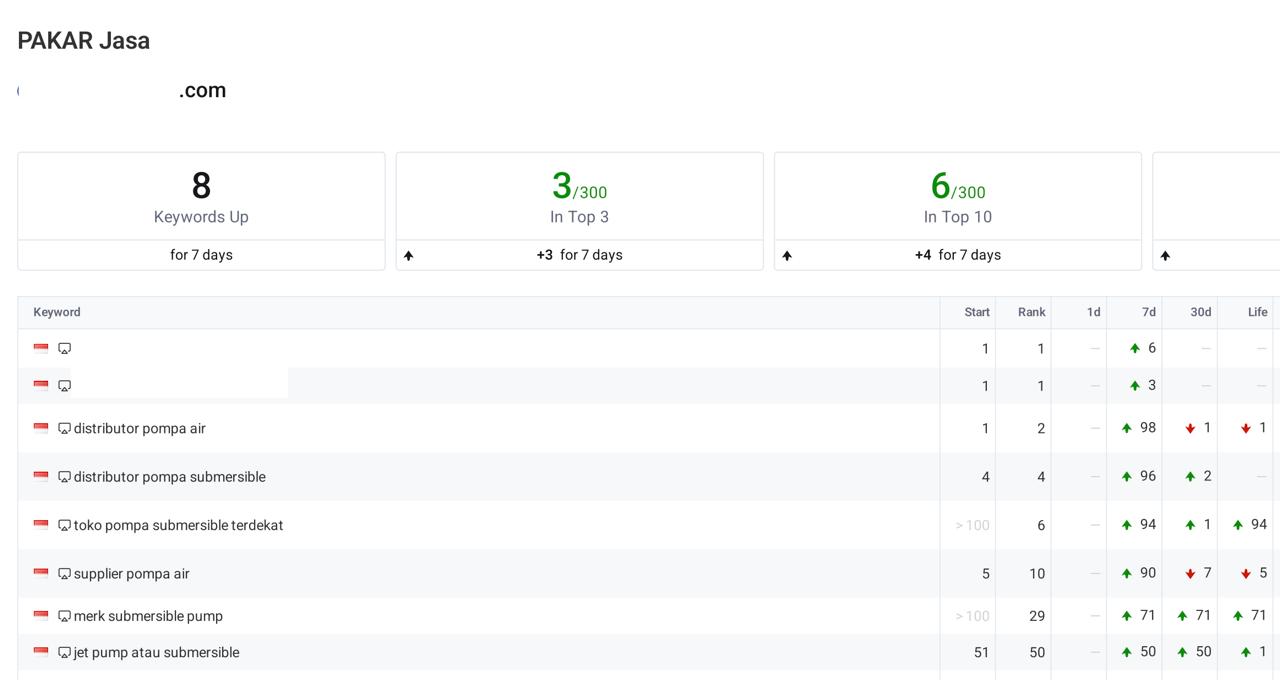Click the up arrow in the In Top 3 card

click(408, 256)
